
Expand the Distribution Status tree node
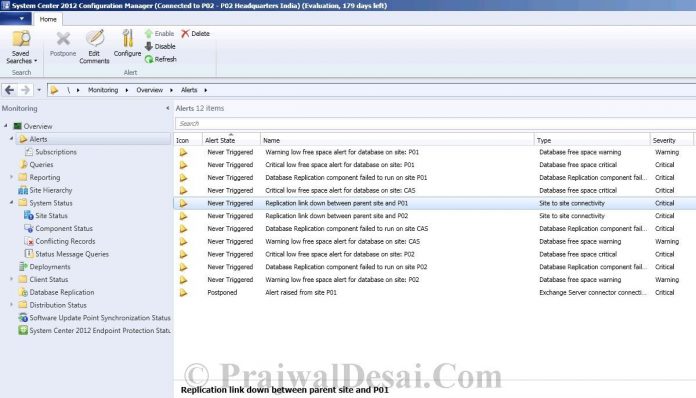click(x=12, y=305)
